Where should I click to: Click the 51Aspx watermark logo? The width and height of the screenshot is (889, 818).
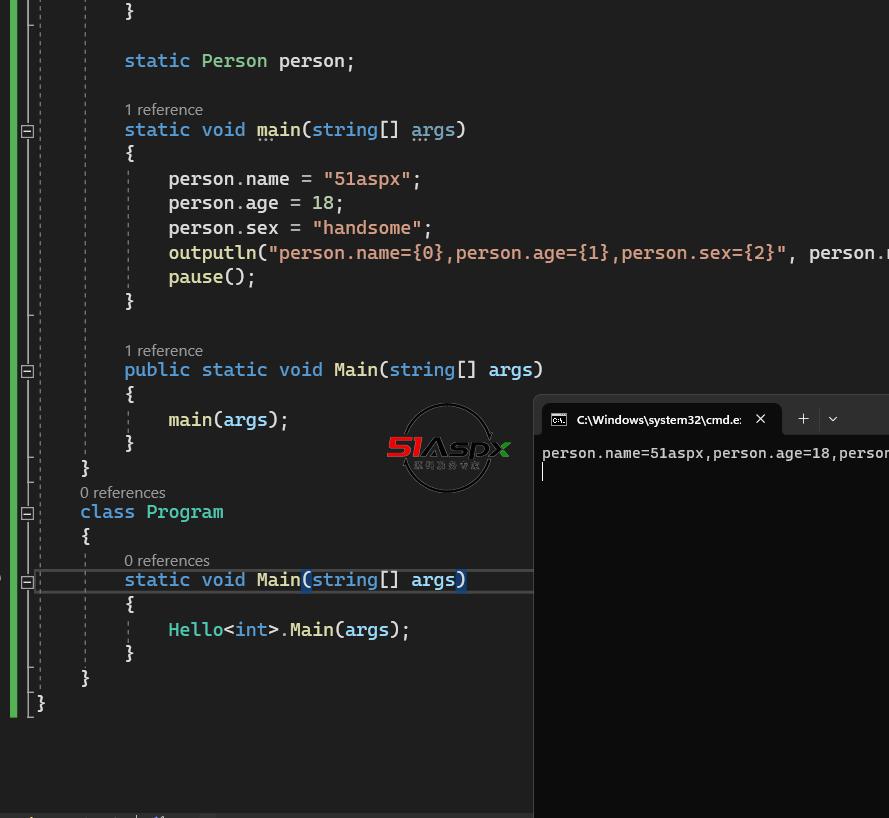pos(448,448)
